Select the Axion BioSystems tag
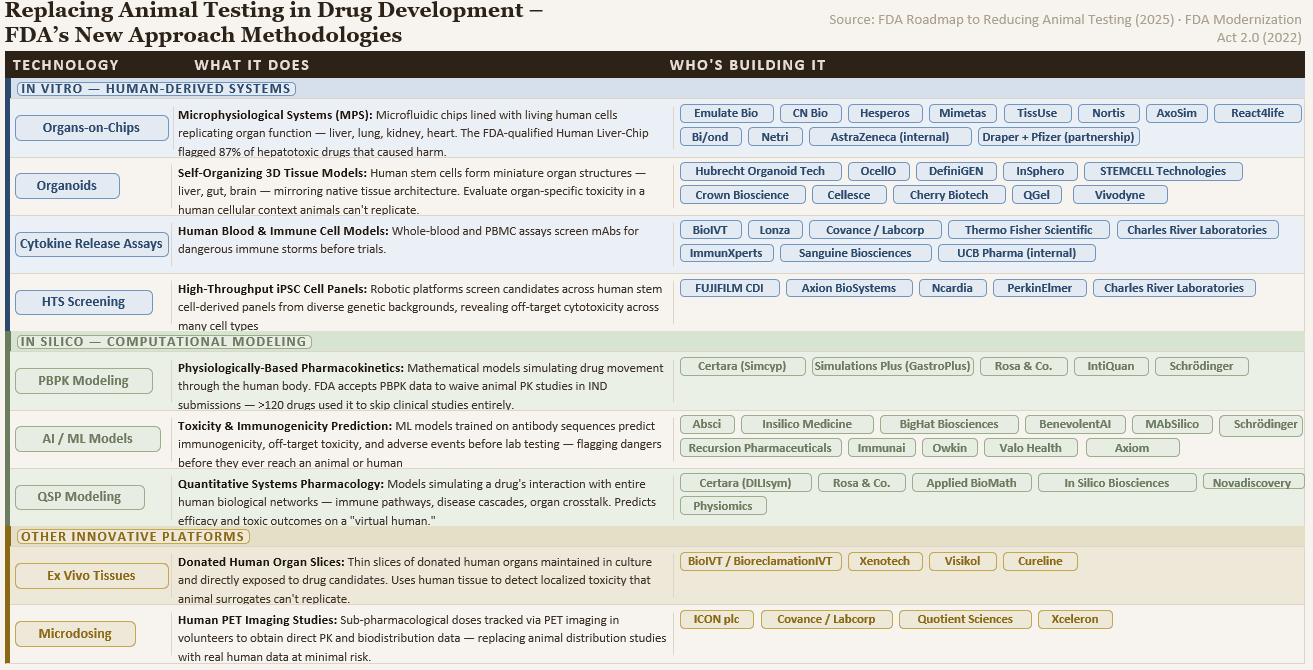Image resolution: width=1313 pixels, height=670 pixels. (x=849, y=288)
